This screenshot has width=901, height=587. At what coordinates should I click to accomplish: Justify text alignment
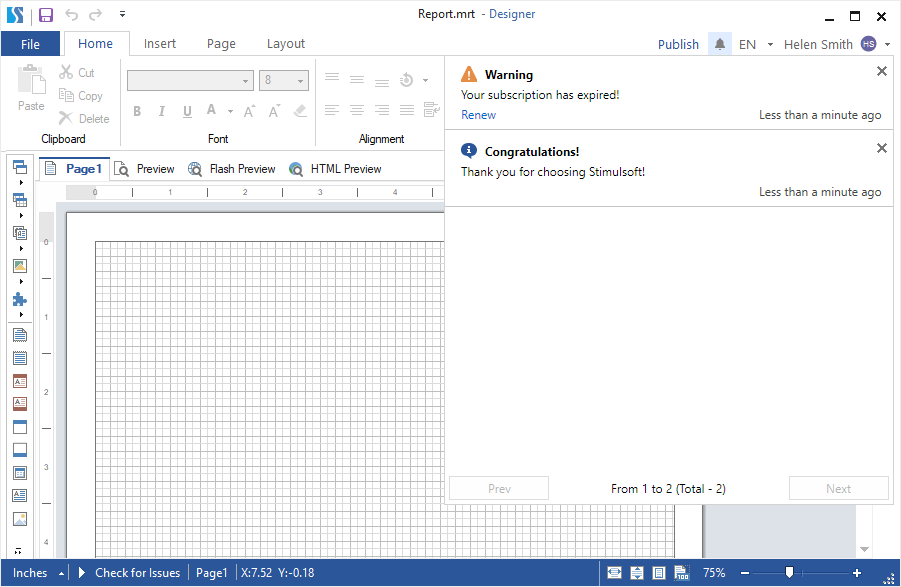[407, 110]
